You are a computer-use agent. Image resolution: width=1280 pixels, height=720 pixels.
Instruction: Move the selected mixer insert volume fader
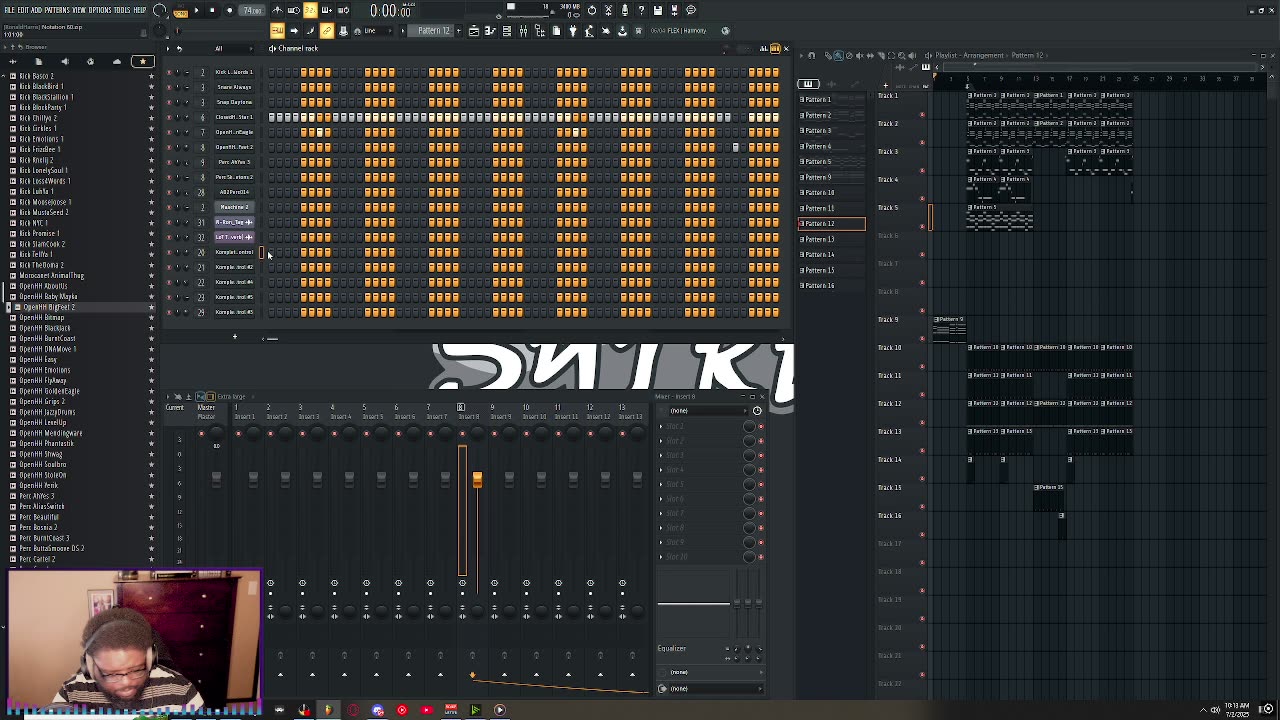point(477,480)
